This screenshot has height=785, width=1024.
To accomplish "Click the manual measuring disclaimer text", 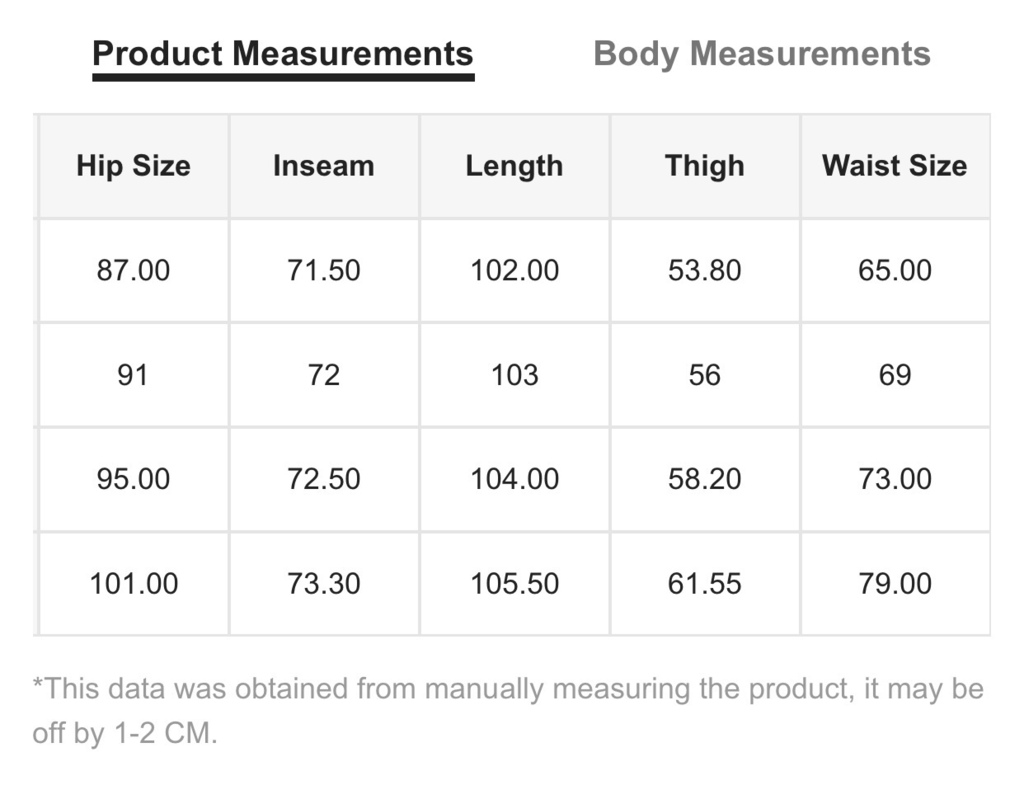I will 508,711.
